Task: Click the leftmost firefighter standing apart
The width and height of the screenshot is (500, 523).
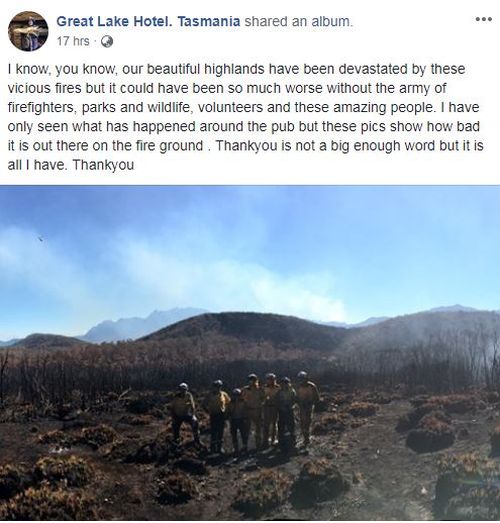Action: pos(184,414)
